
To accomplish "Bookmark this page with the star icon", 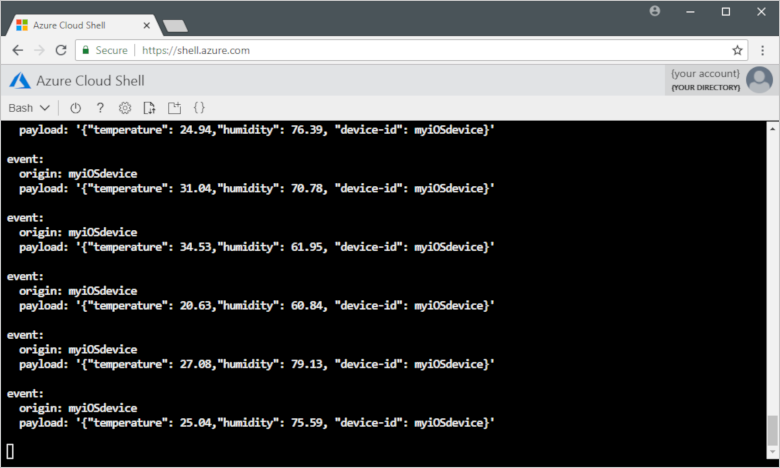I will (737, 50).
